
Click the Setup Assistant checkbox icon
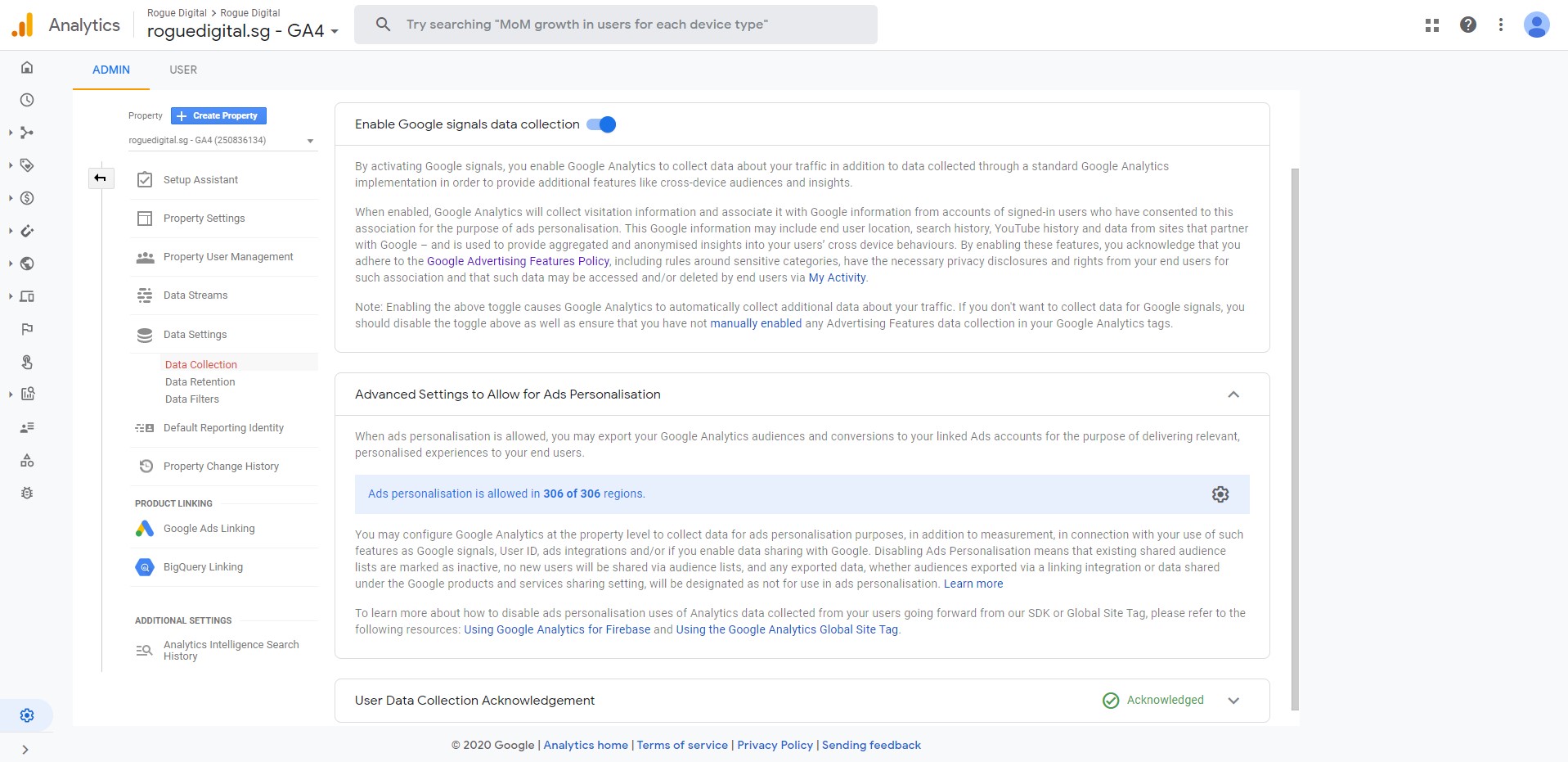(145, 179)
